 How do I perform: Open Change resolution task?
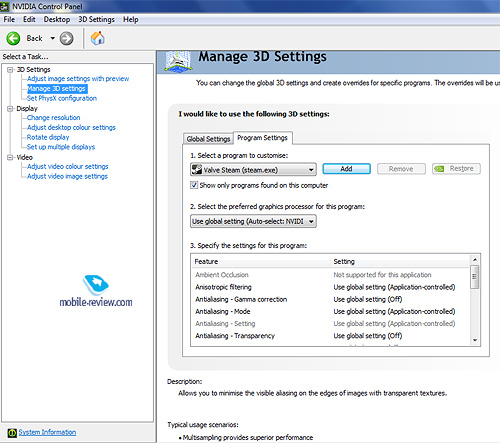tap(53, 118)
